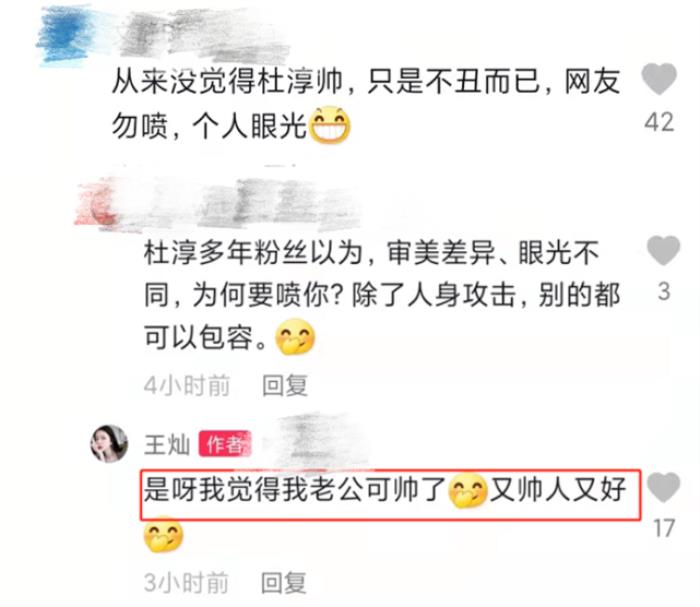Screen dimensions: 700x607
Task: Click the emoji below the red-boxed reply
Action: pyautogui.click(x=163, y=534)
